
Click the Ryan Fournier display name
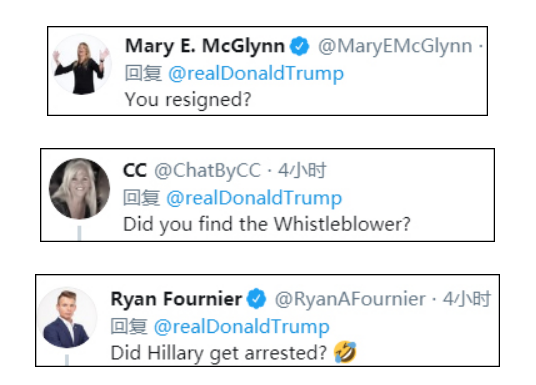point(176,299)
